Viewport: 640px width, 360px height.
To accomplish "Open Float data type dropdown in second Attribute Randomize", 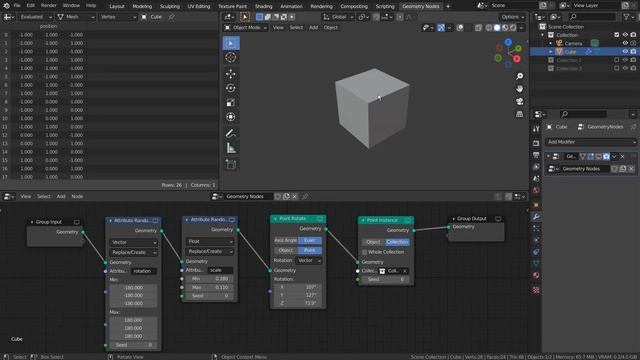I will pos(210,242).
